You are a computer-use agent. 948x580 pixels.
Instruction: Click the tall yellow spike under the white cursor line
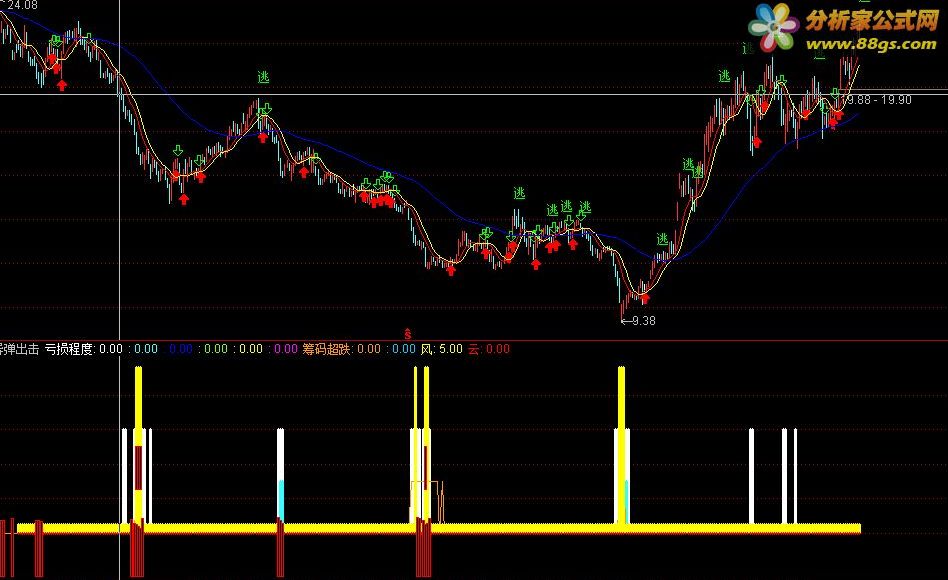pyautogui.click(x=138, y=445)
